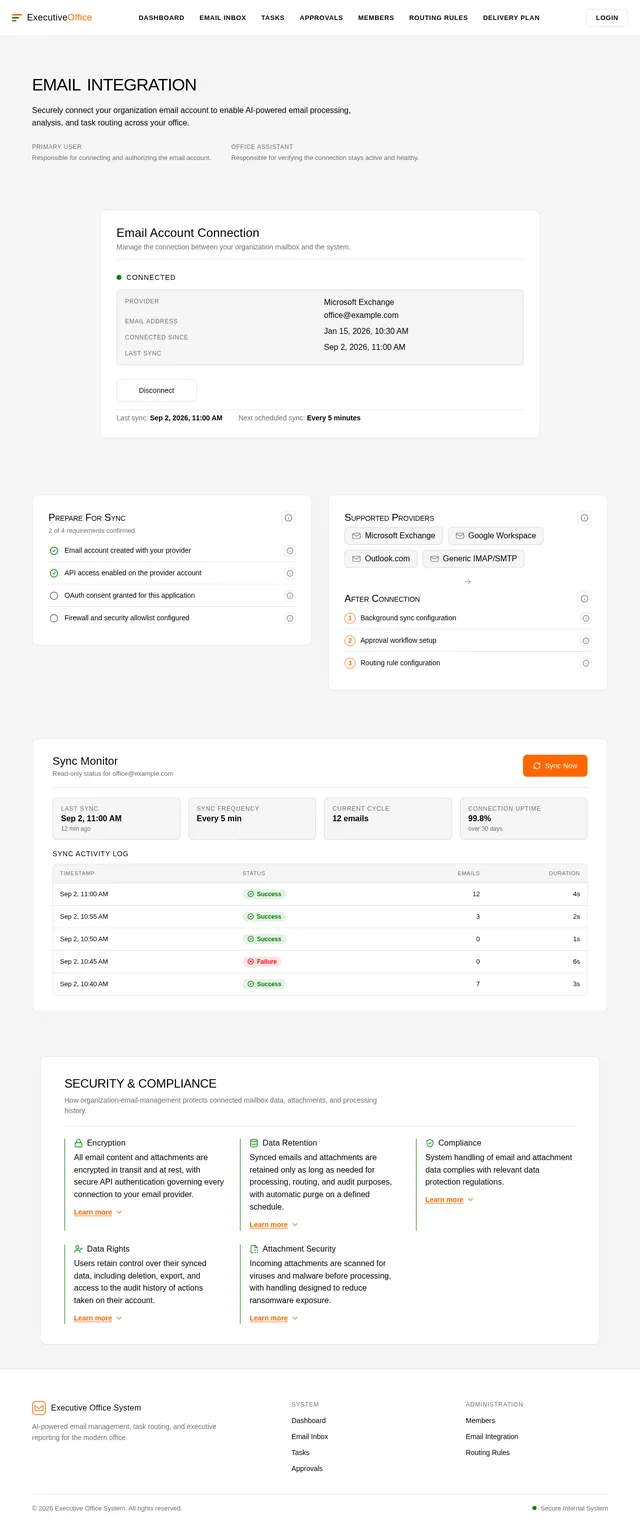Viewport: 640px width, 1528px height.
Task: Open footer Approvals link
Action: 307,1468
